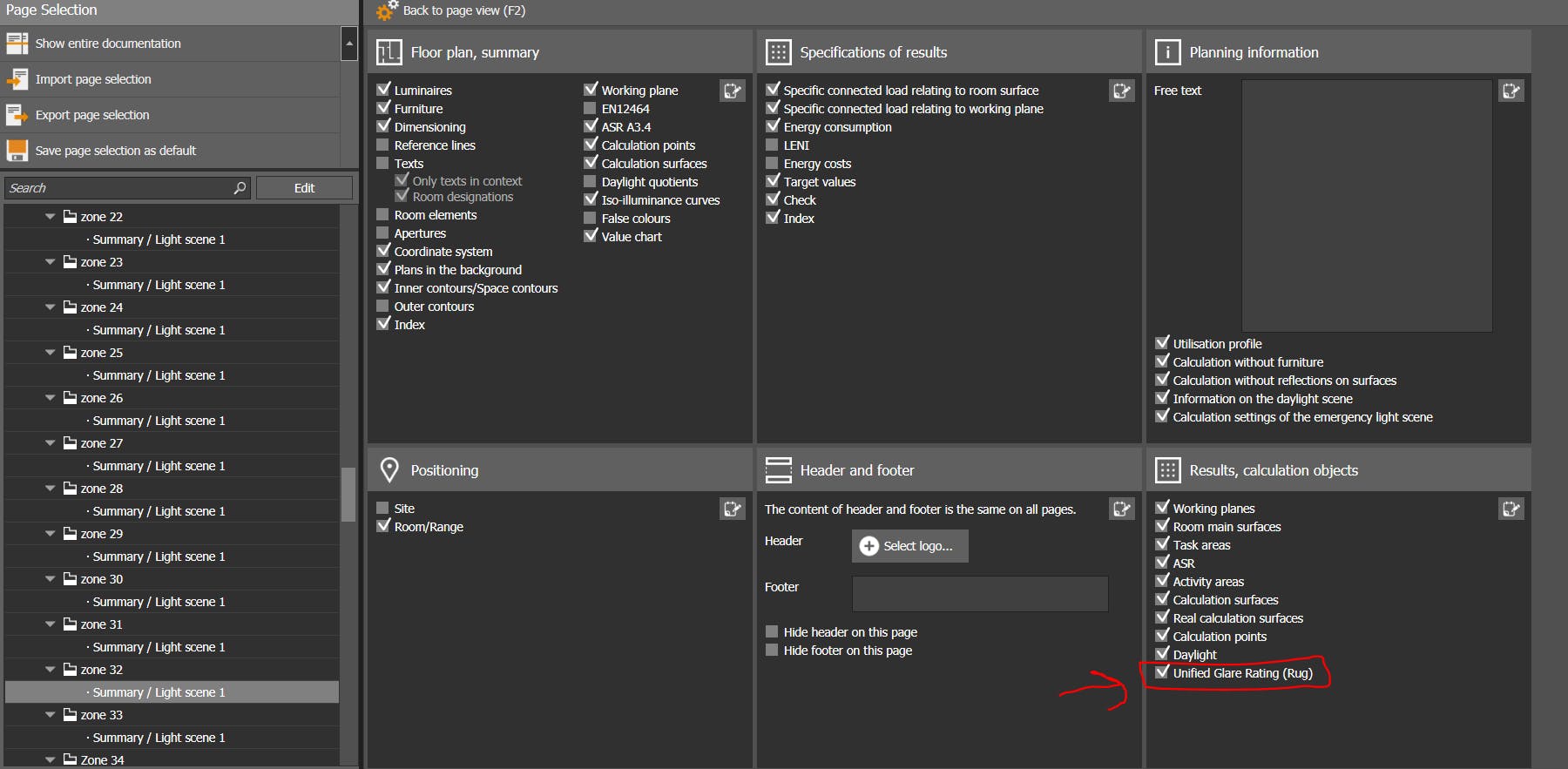The height and width of the screenshot is (769, 1568).
Task: Click the Back to page view gear icon
Action: (x=386, y=10)
